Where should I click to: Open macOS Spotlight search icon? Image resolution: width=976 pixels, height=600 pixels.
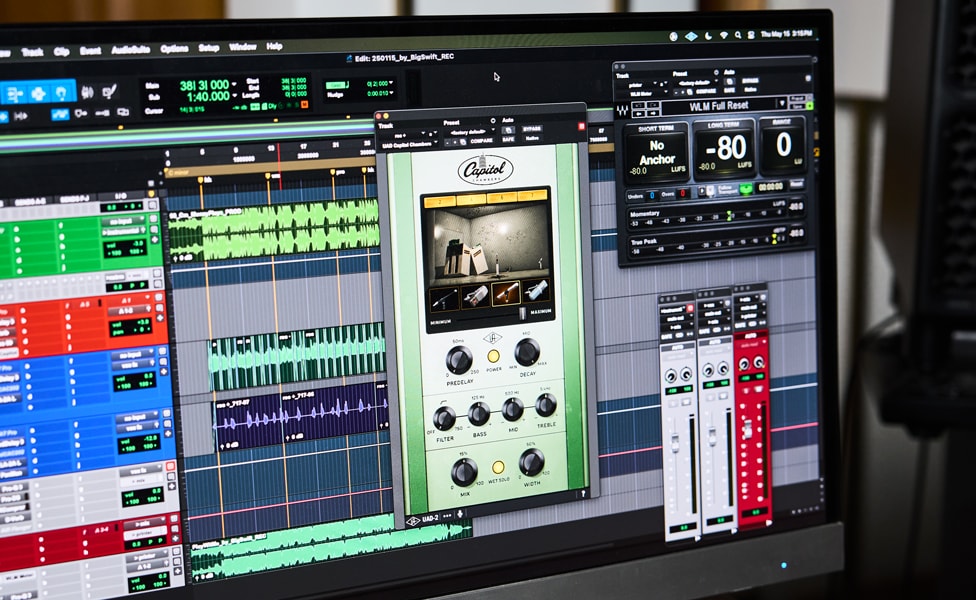(x=738, y=35)
